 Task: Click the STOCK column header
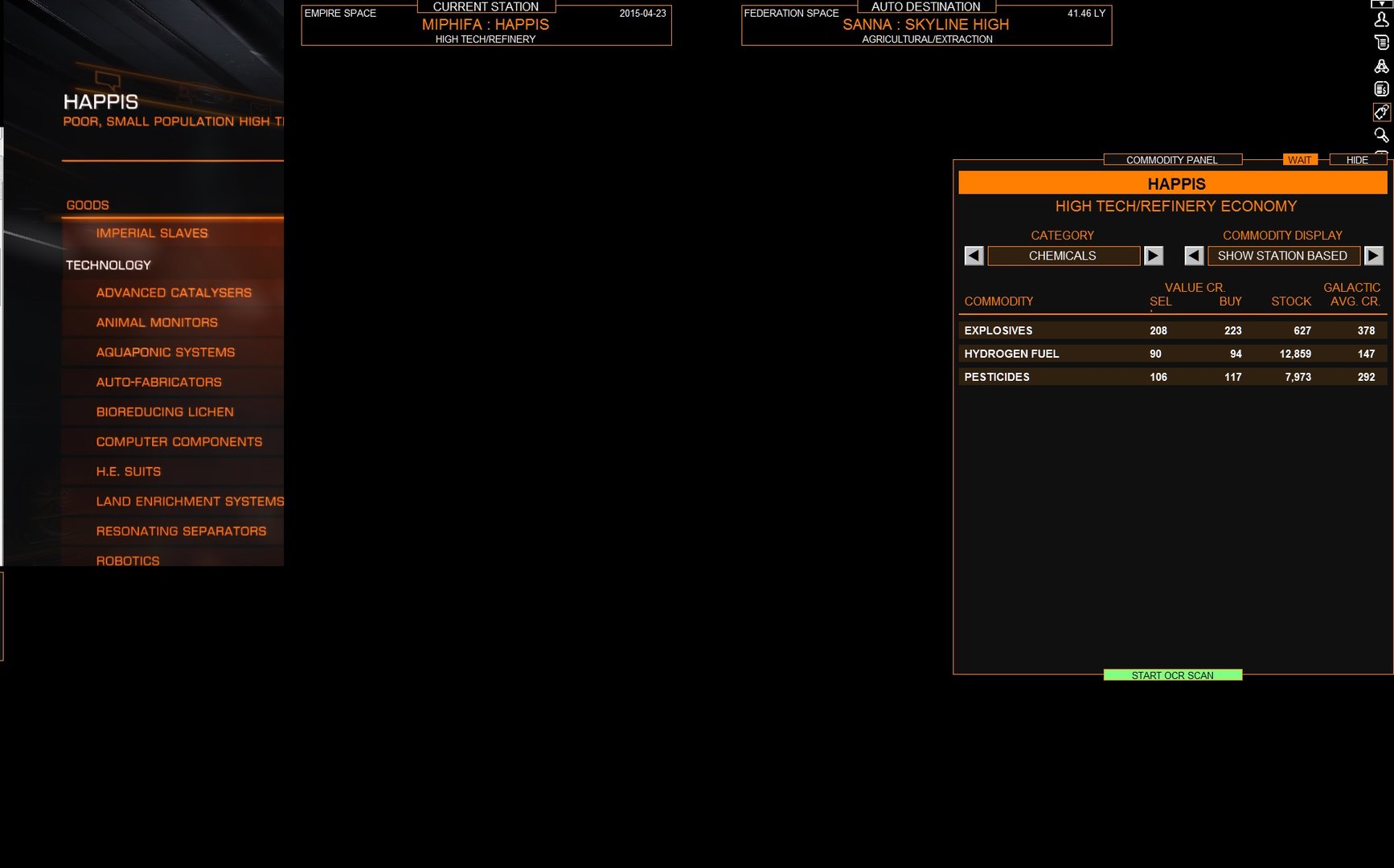(x=1291, y=301)
